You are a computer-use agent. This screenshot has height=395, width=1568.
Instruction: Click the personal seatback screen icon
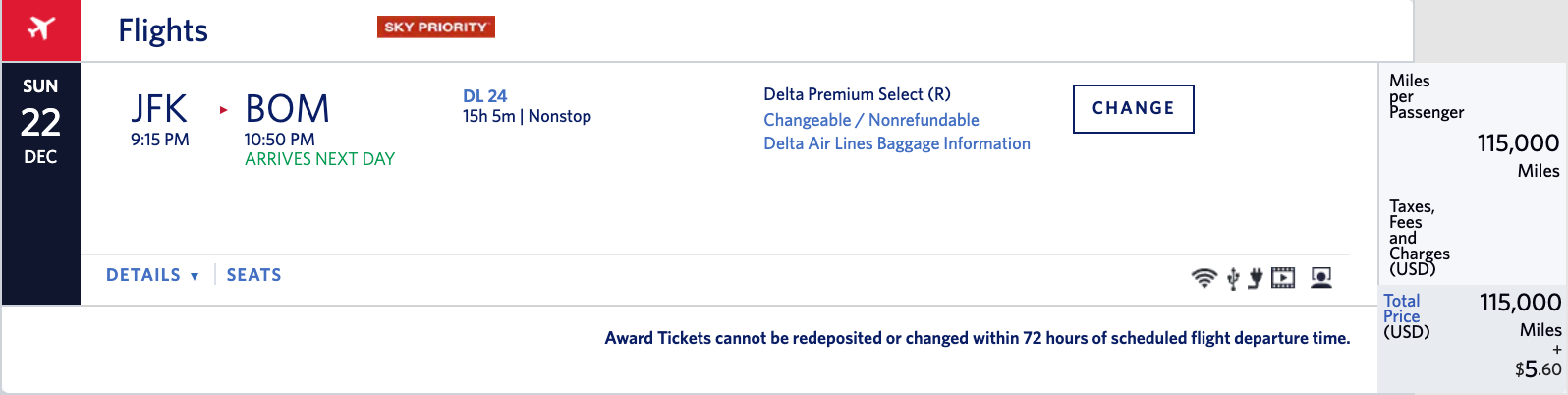1321,278
